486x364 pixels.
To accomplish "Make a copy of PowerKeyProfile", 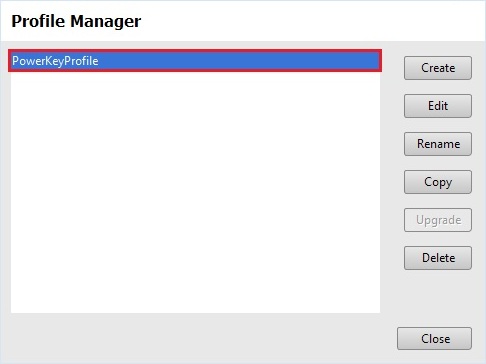I will tap(438, 182).
